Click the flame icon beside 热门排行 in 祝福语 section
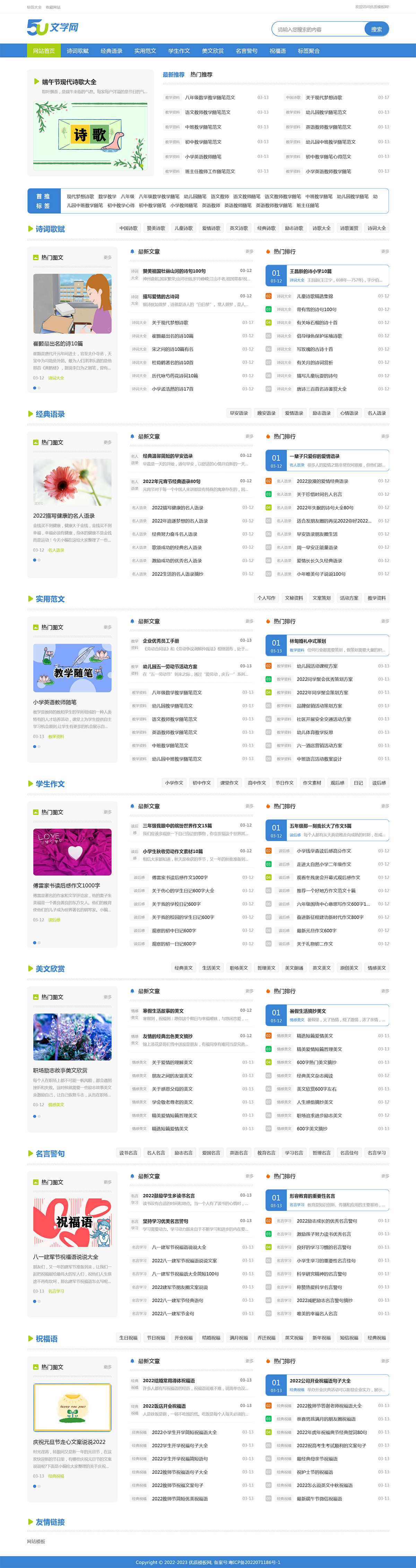 point(268,1361)
